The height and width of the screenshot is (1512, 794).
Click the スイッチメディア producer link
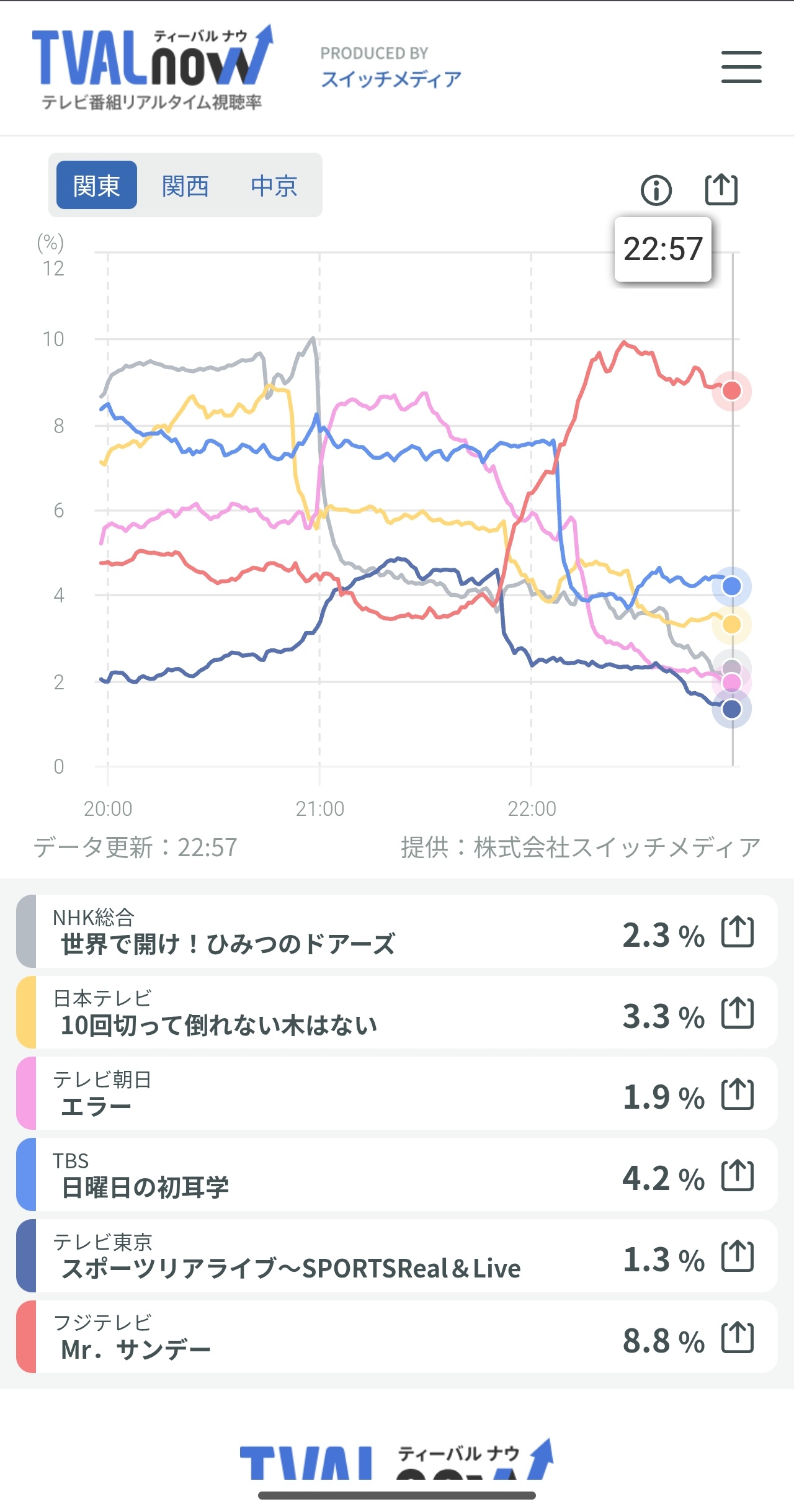coord(391,79)
